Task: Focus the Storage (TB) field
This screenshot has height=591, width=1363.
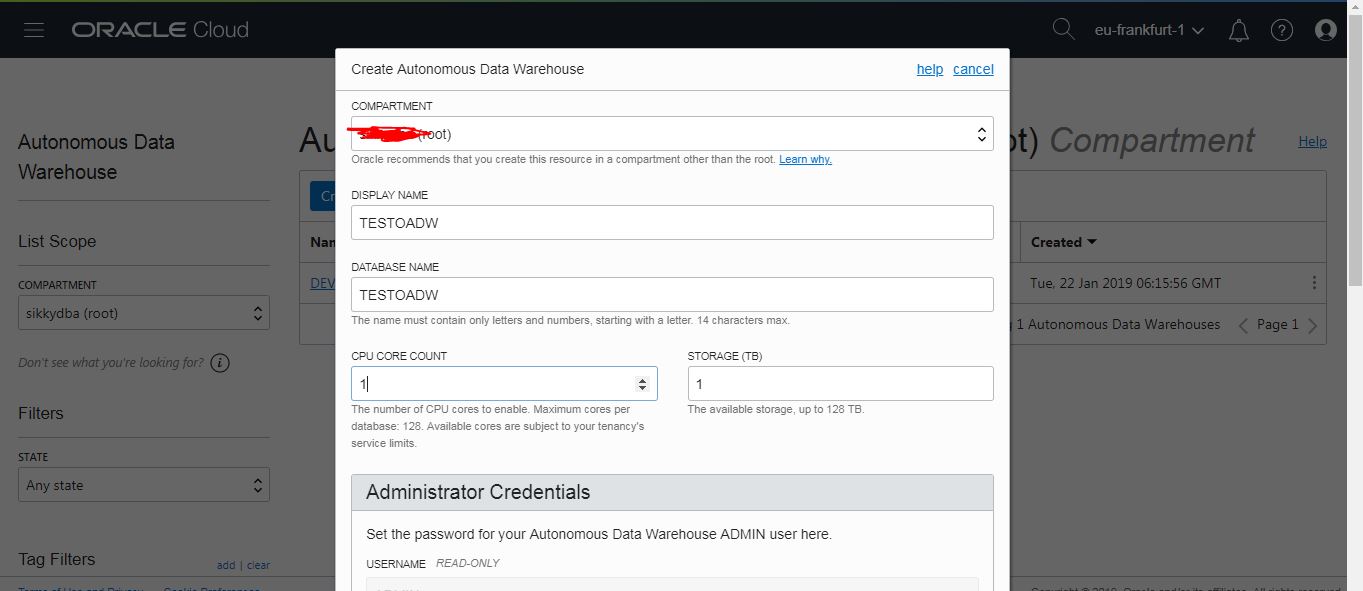Action: coord(841,384)
